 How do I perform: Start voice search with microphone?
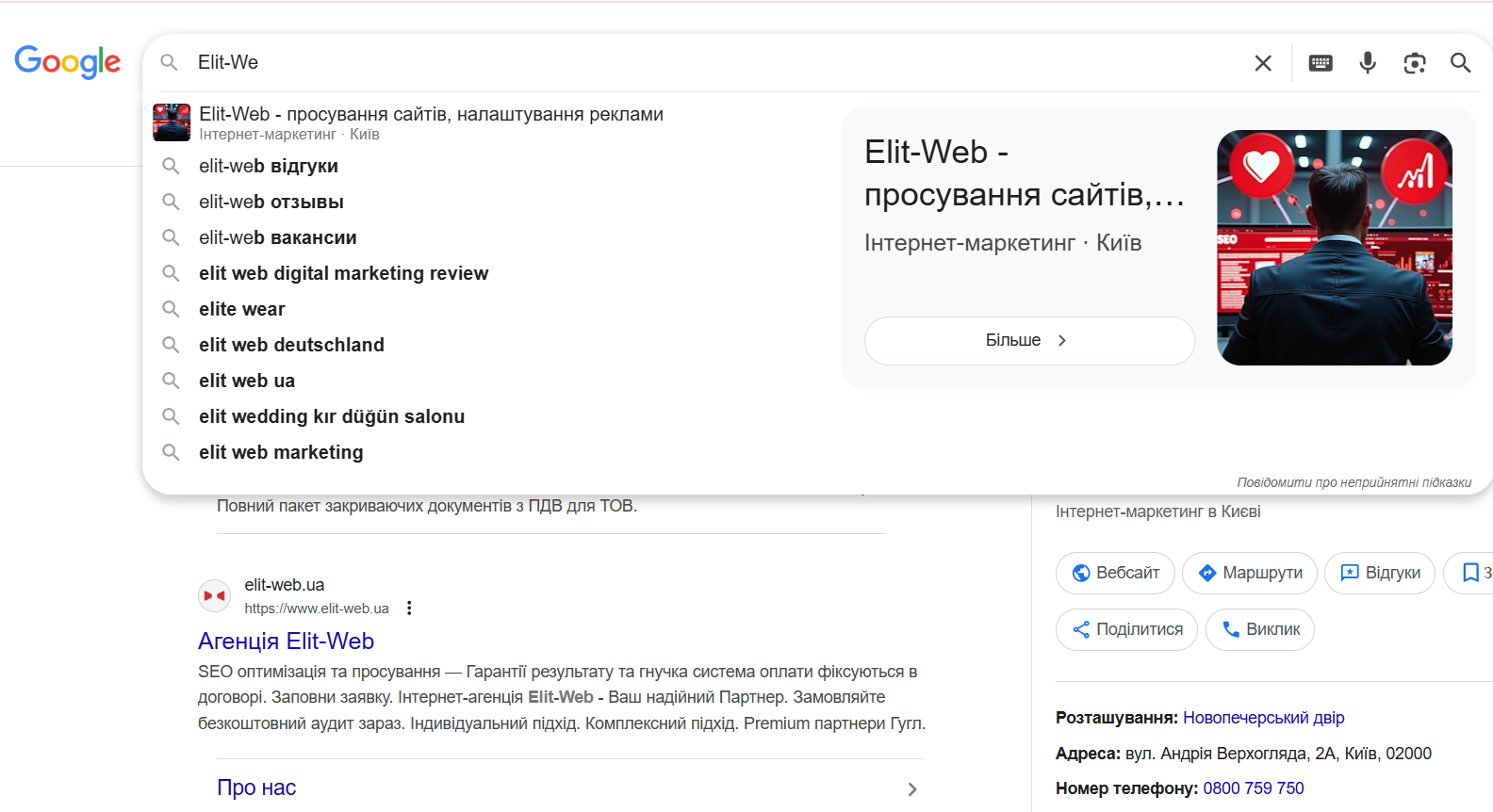pyautogui.click(x=1368, y=63)
